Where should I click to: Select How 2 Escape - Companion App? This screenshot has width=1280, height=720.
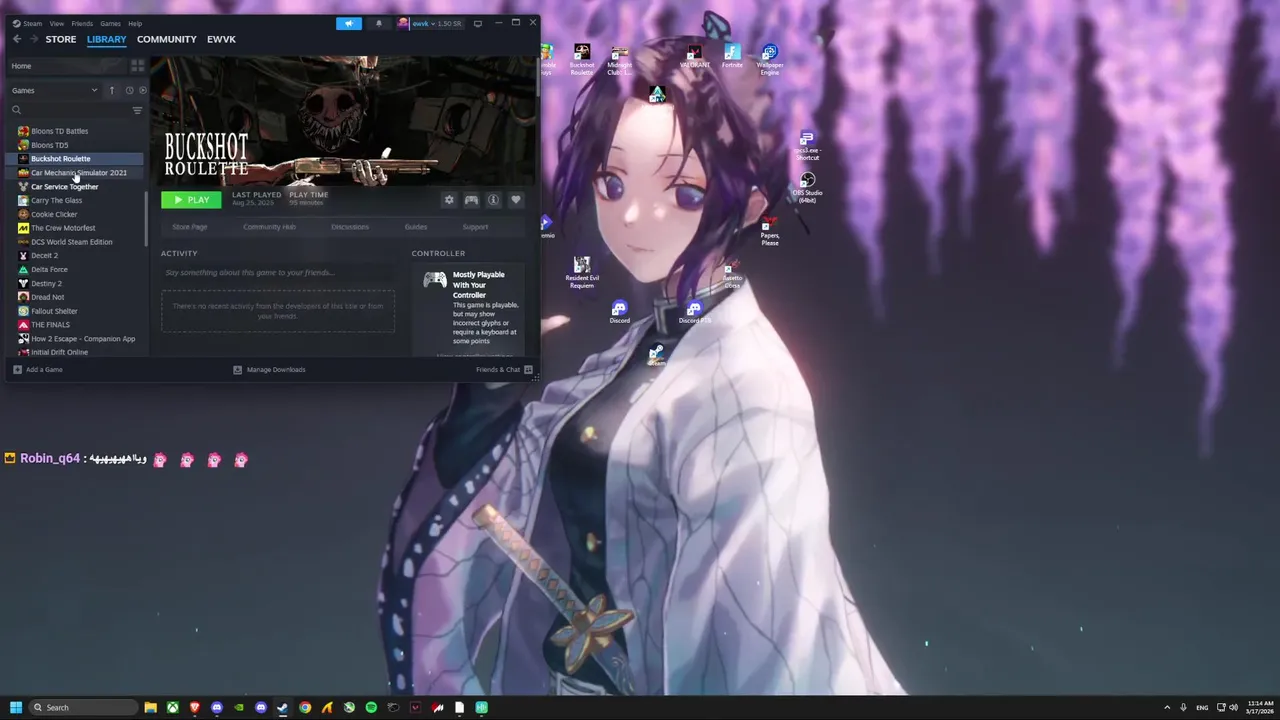(76, 339)
